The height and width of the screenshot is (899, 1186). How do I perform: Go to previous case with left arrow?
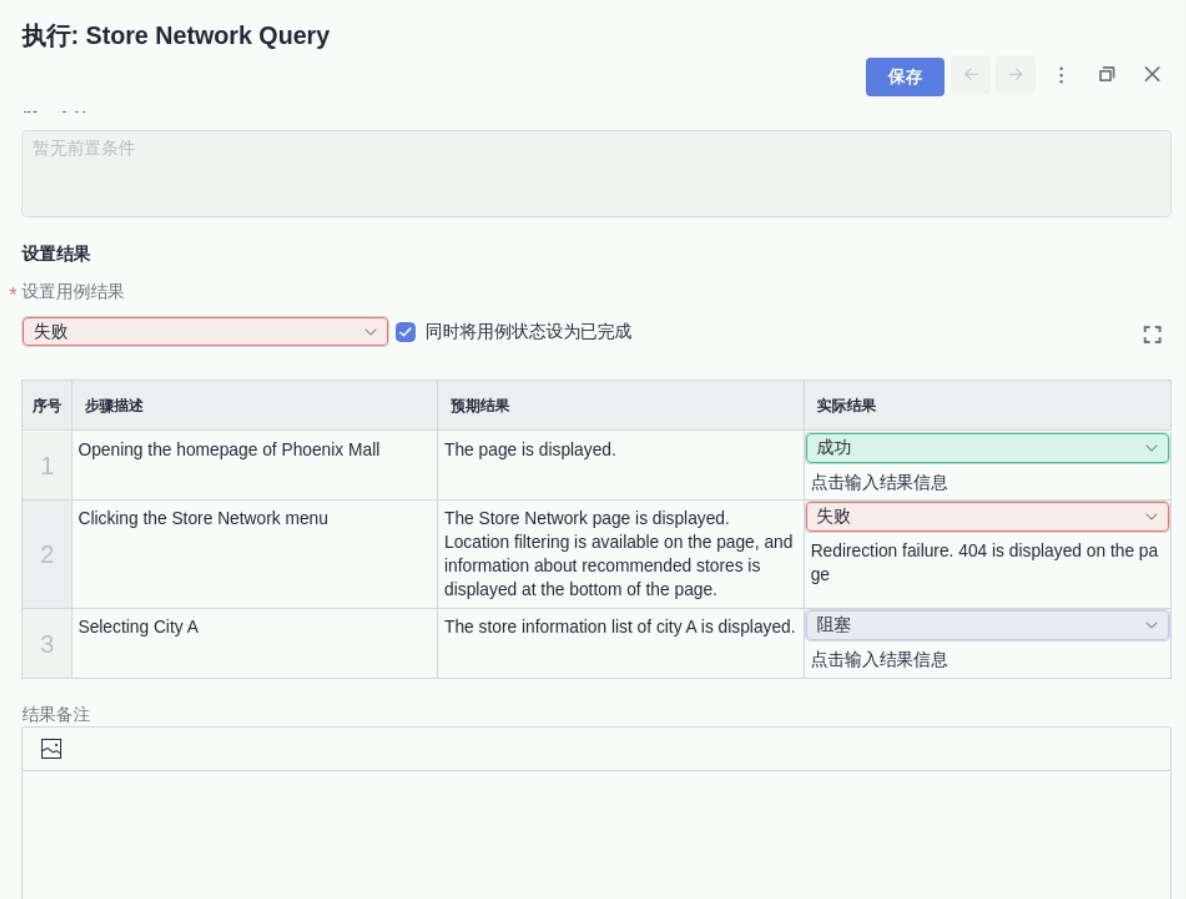coord(970,75)
